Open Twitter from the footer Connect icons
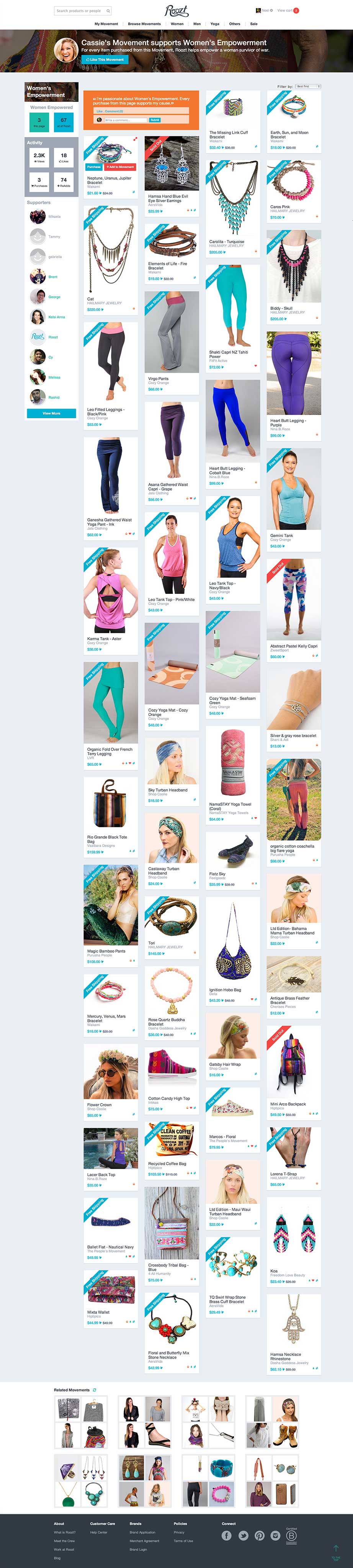Viewport: 353px width, 1568px height. [x=243, y=1535]
